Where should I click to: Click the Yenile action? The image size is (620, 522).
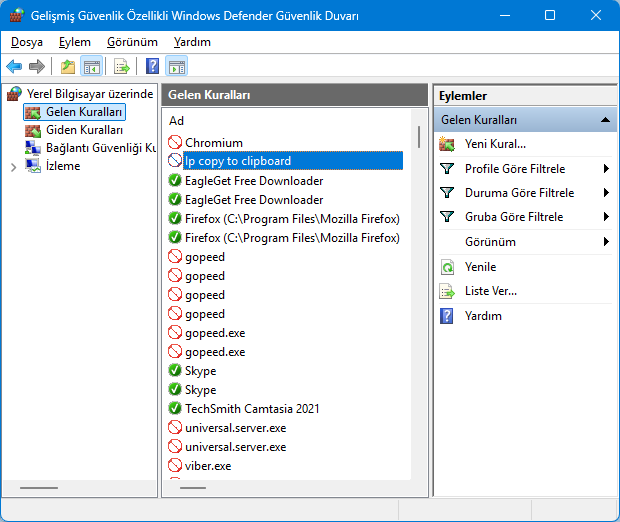point(480,267)
